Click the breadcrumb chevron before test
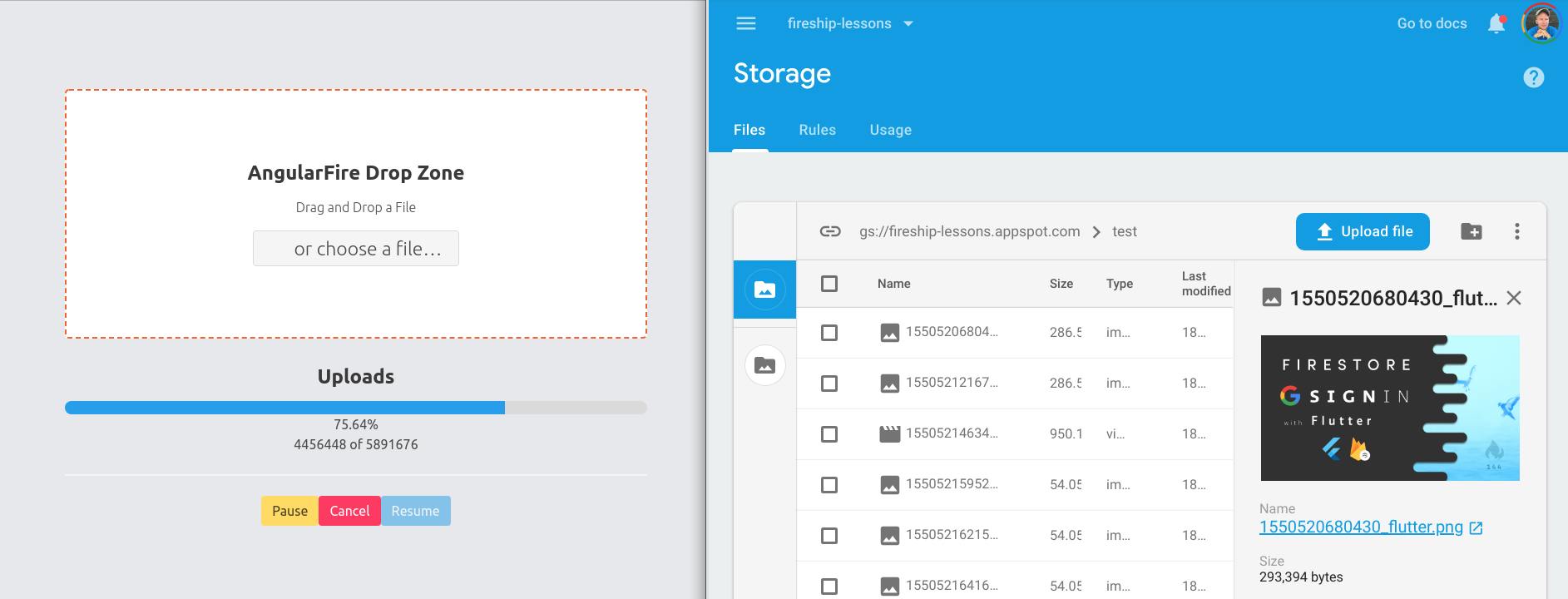Screen dimensions: 1568x599 point(1096,232)
